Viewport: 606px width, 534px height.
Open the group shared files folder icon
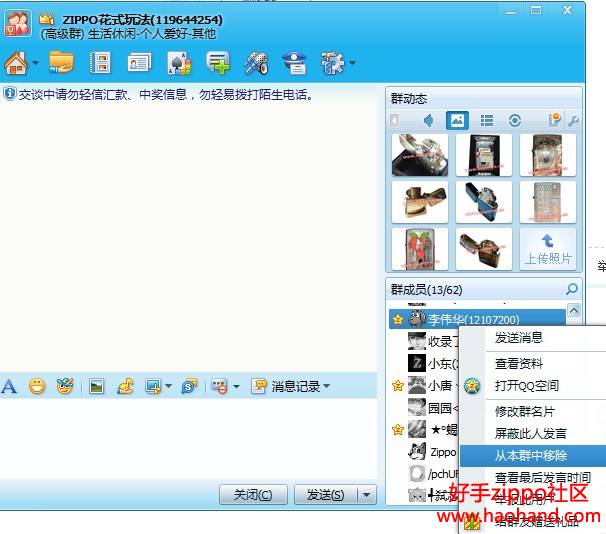(61, 63)
